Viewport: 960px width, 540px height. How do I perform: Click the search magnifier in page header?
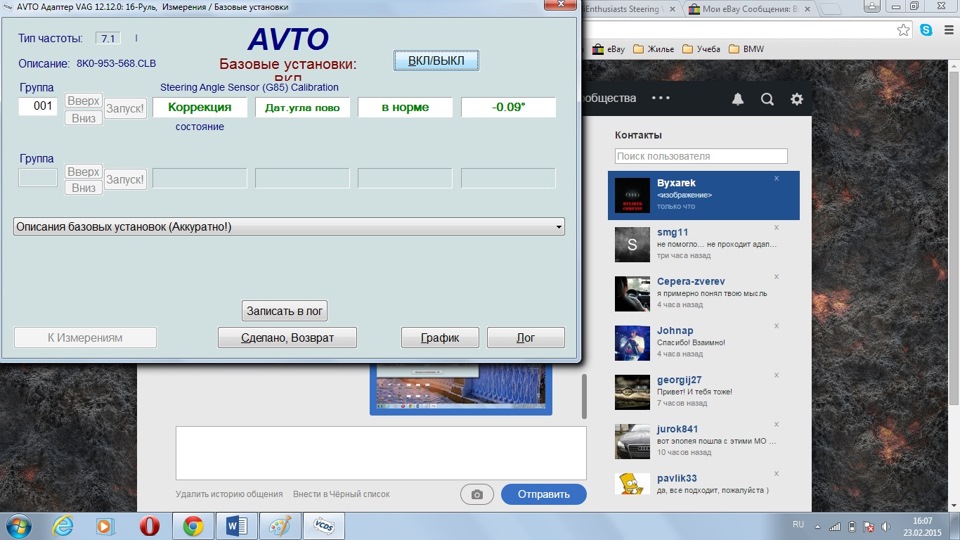tap(767, 99)
